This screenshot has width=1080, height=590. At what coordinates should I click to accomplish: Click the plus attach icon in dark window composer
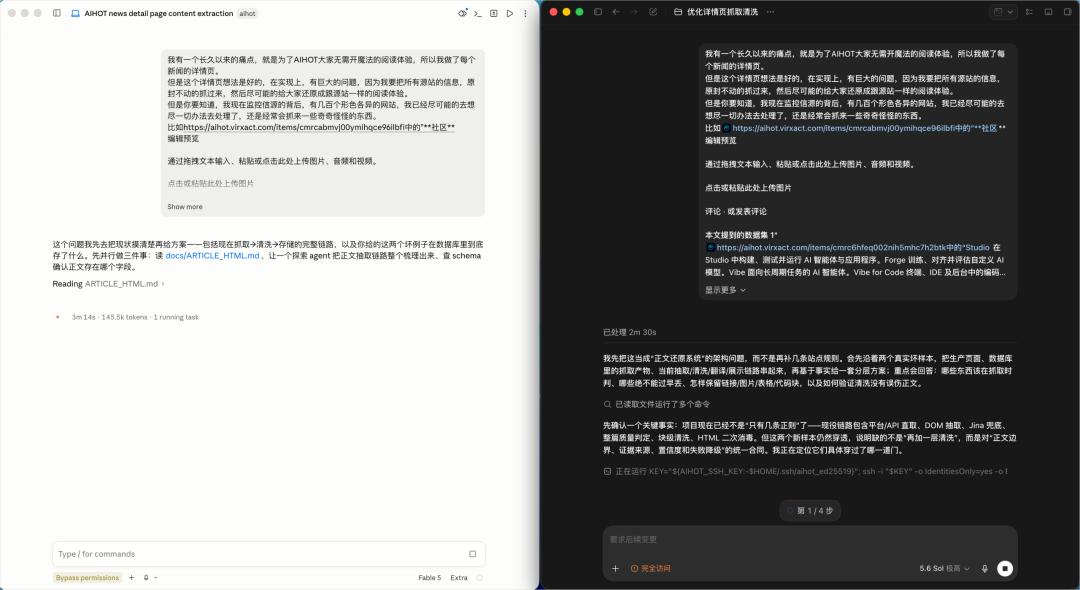click(x=615, y=569)
